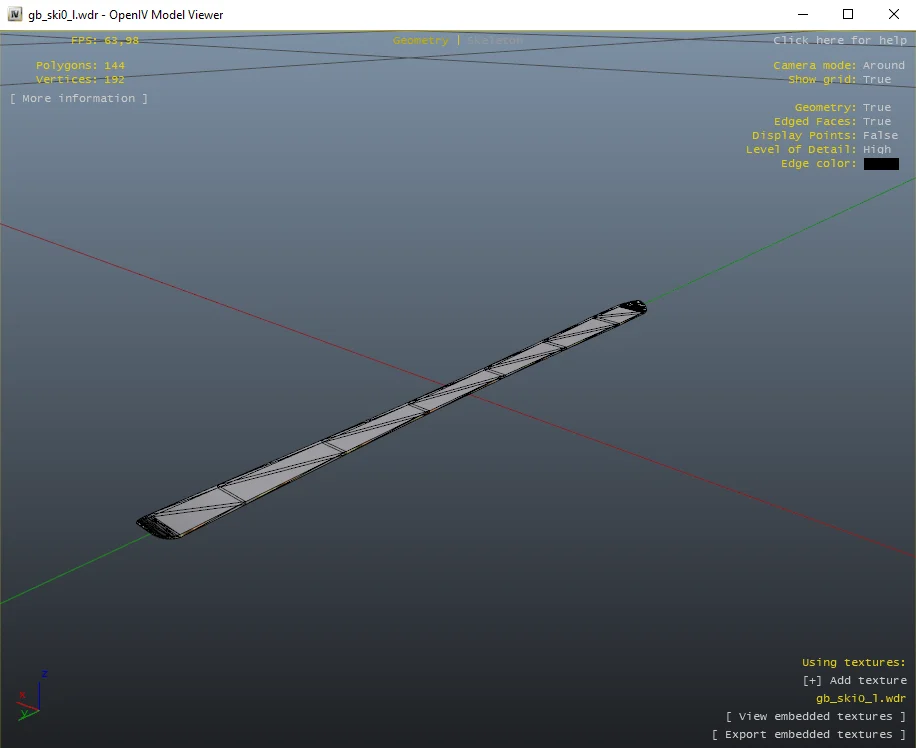Expand the More information section

click(79, 99)
